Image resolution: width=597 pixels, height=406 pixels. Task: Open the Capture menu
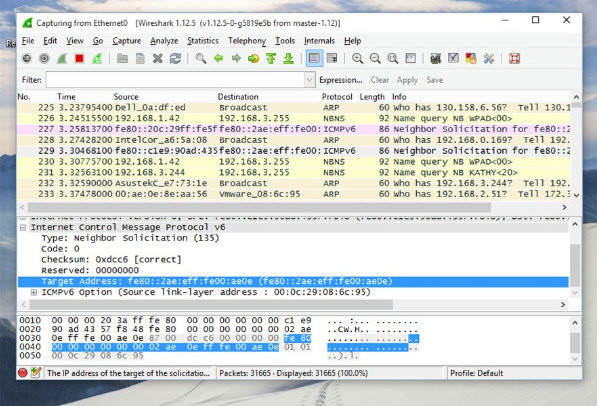[x=126, y=41]
